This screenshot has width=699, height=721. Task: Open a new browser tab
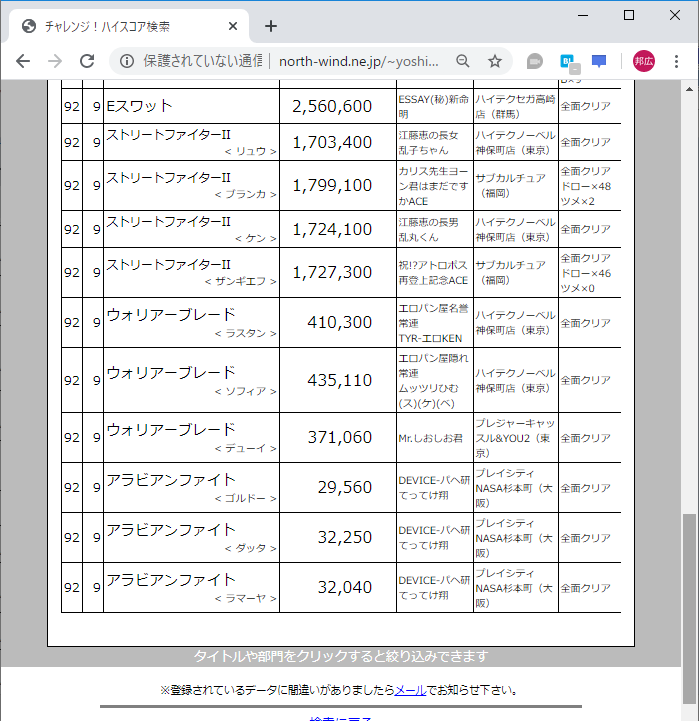[271, 26]
